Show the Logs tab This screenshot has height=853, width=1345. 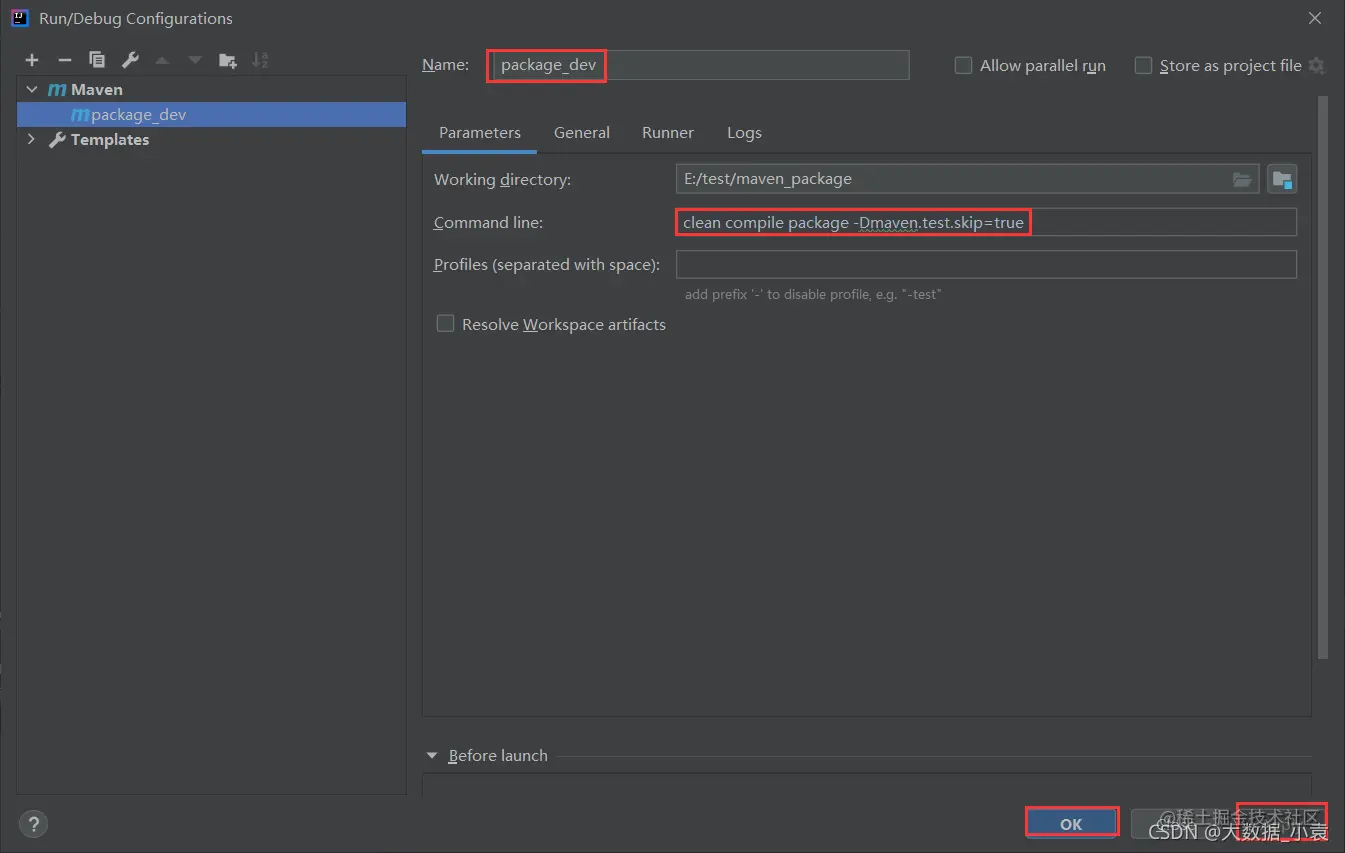pos(744,133)
